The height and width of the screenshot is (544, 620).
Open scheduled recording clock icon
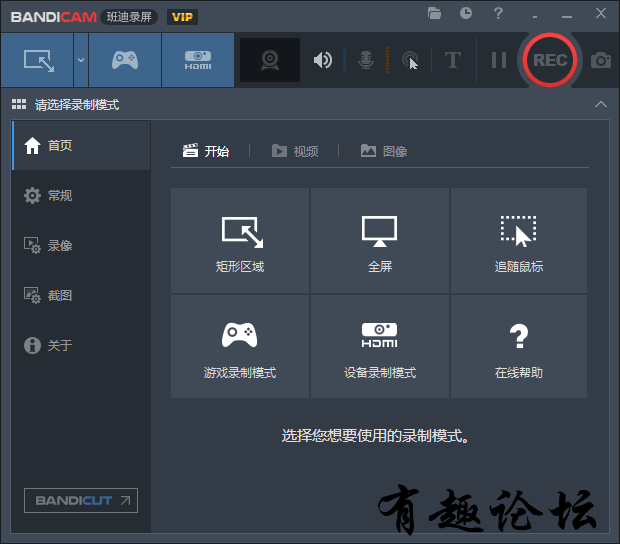pos(466,13)
